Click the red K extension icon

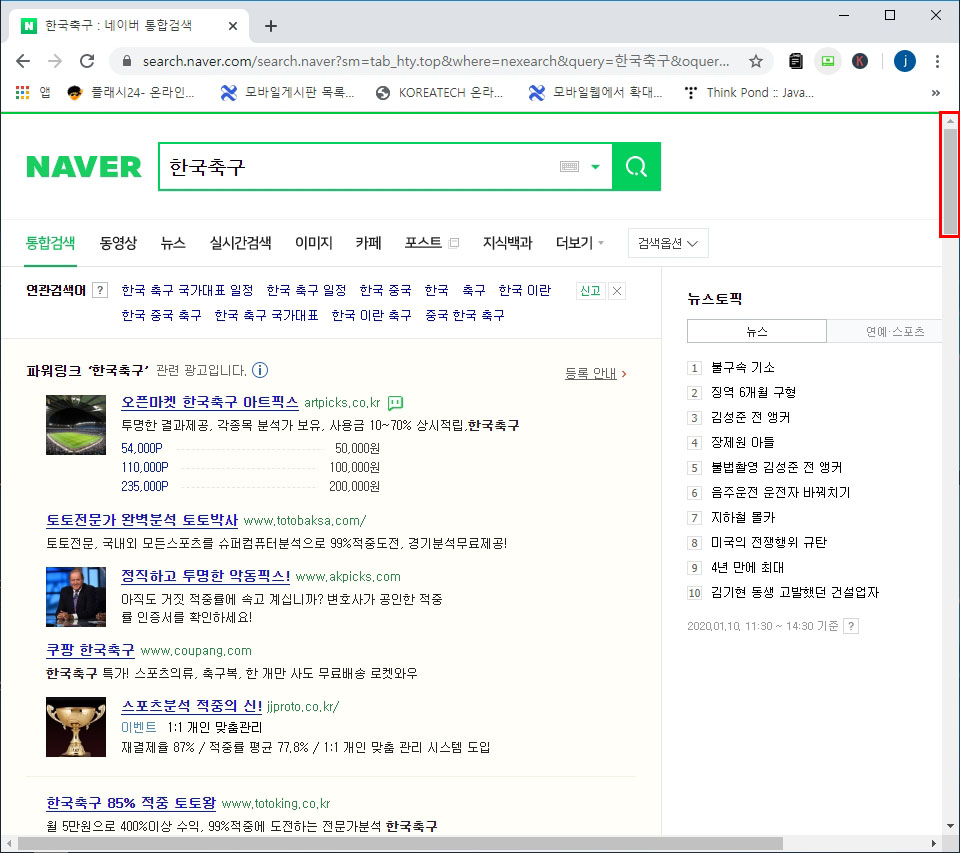860,61
